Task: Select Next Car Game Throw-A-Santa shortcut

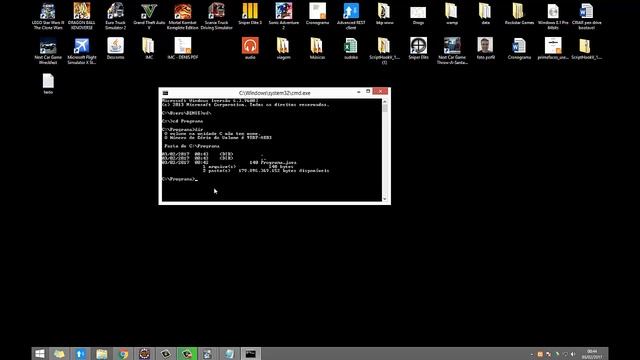Action: (x=451, y=51)
